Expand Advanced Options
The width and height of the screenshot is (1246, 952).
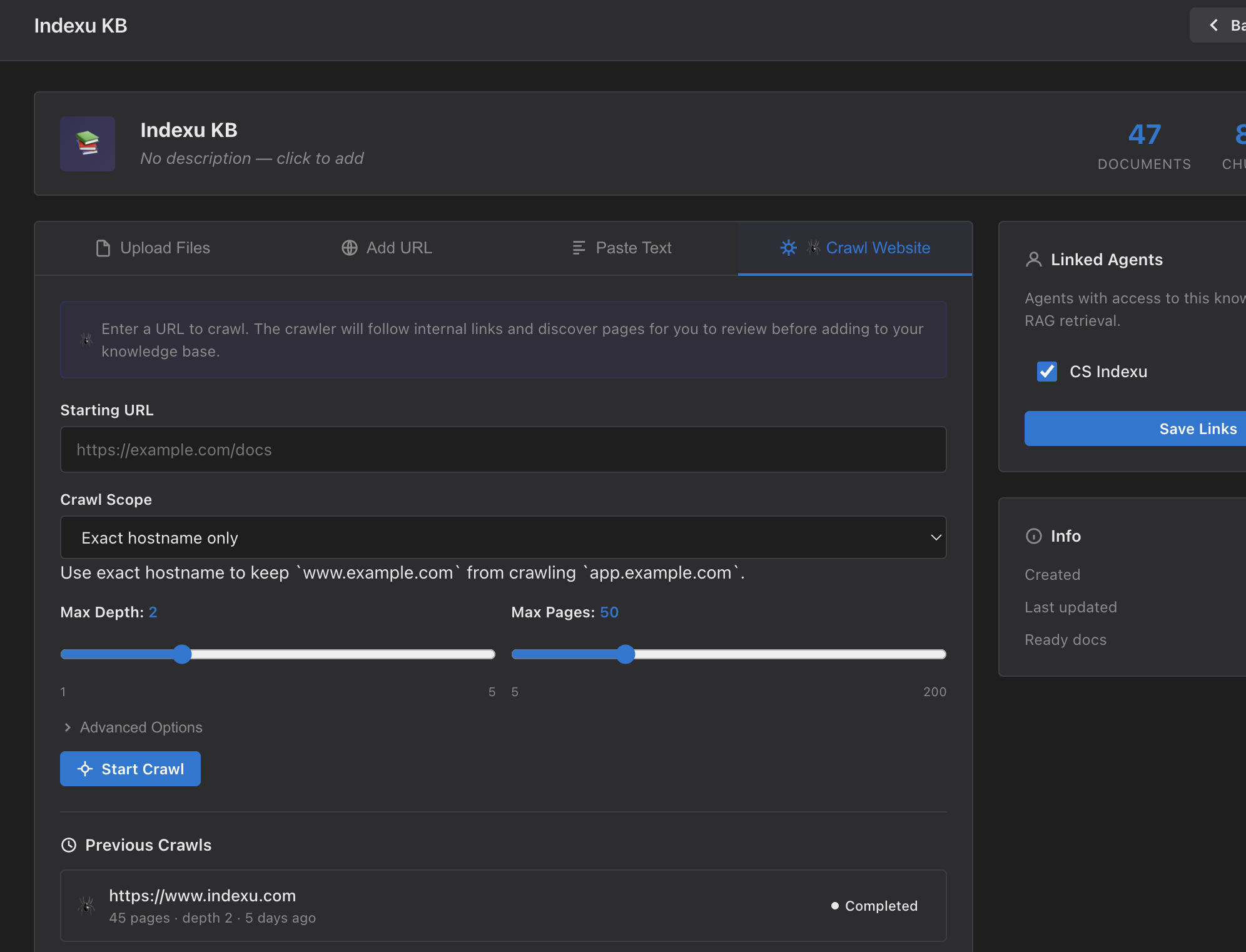133,727
